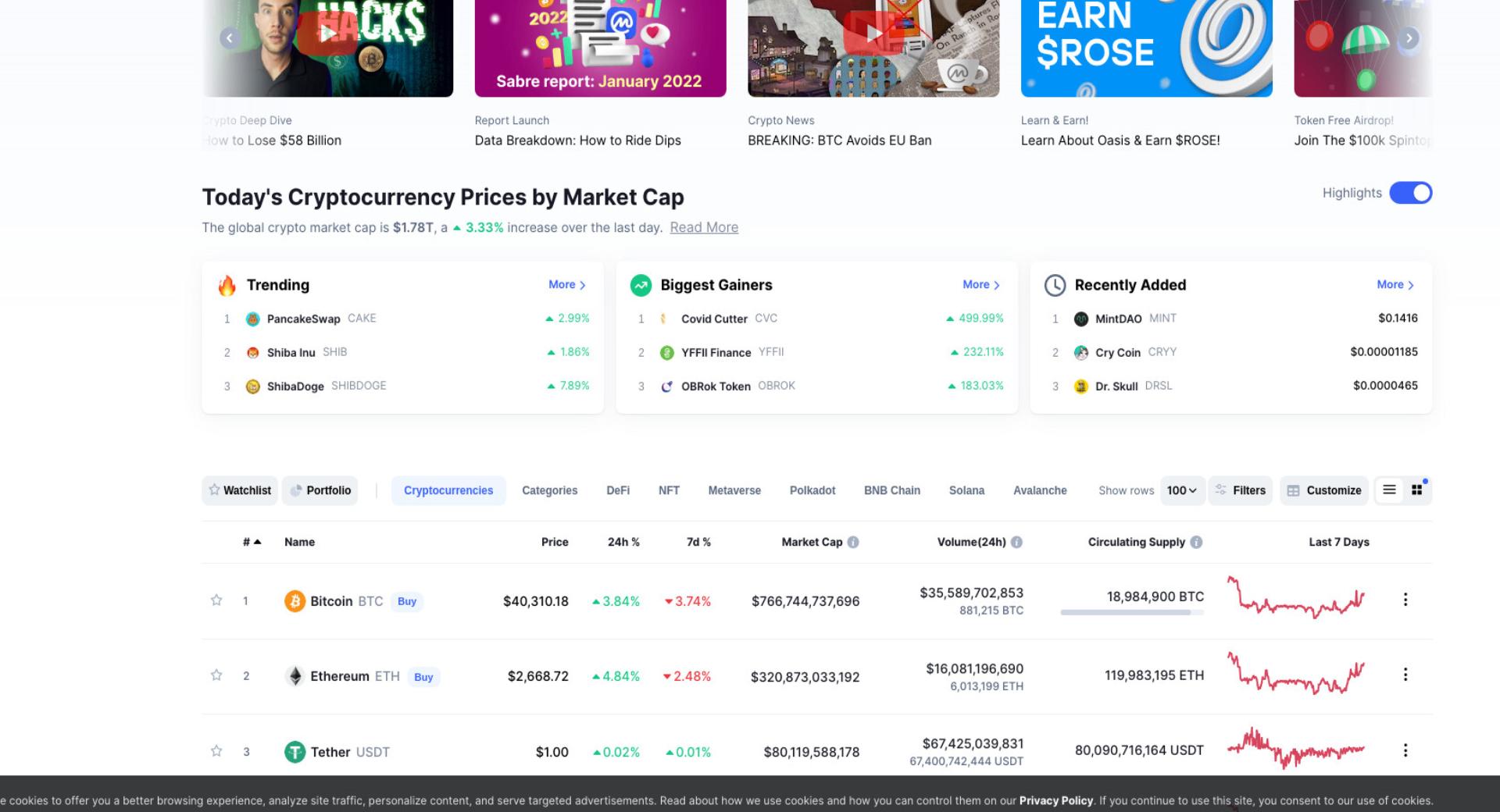Switch to the NFT tab
The image size is (1500, 812).
tap(669, 490)
